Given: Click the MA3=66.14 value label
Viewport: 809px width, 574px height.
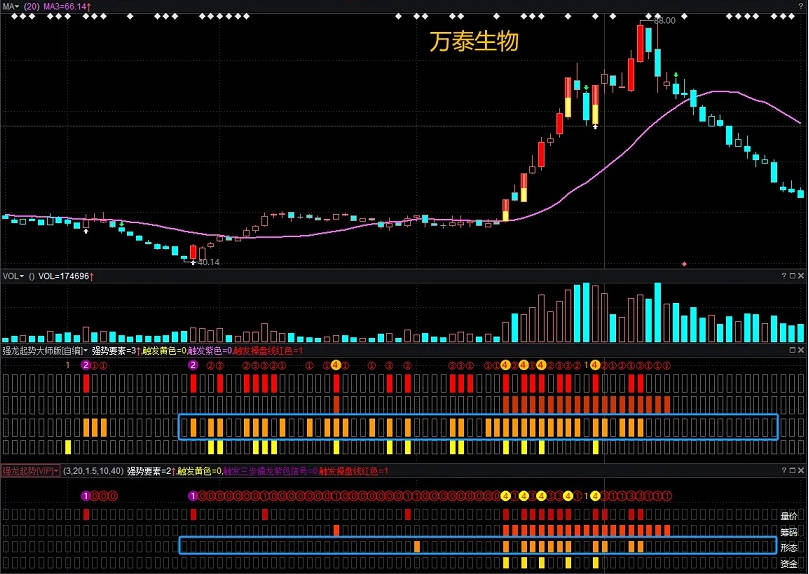Looking at the screenshot, I should point(67,7).
